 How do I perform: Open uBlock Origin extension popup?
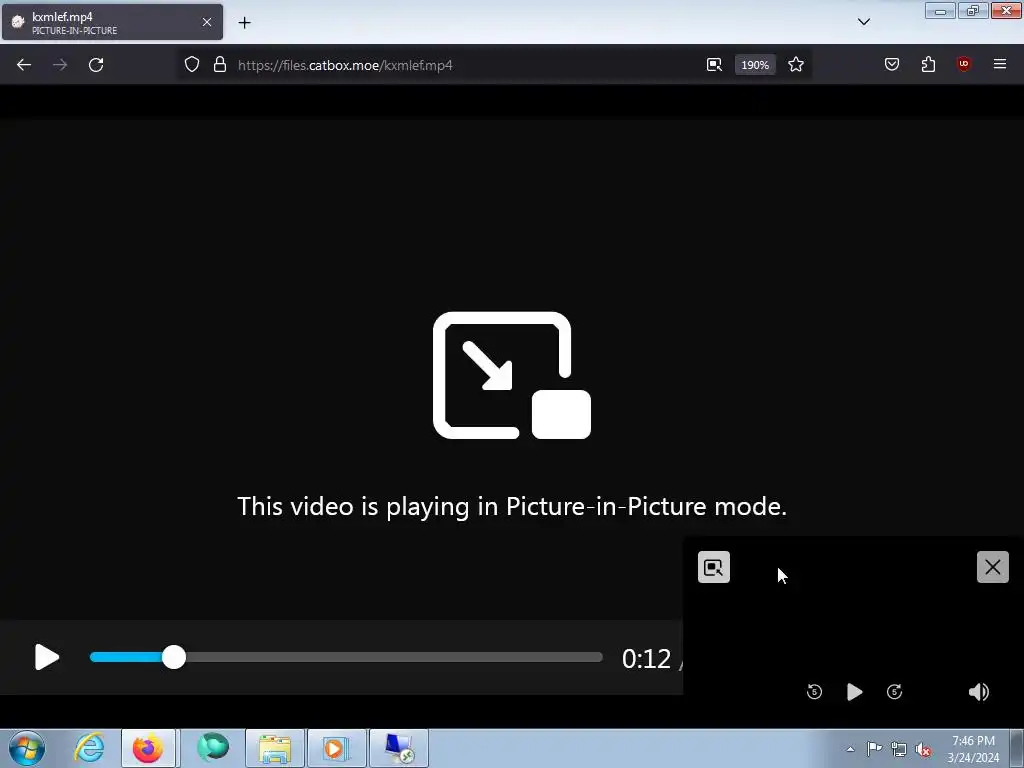(964, 64)
